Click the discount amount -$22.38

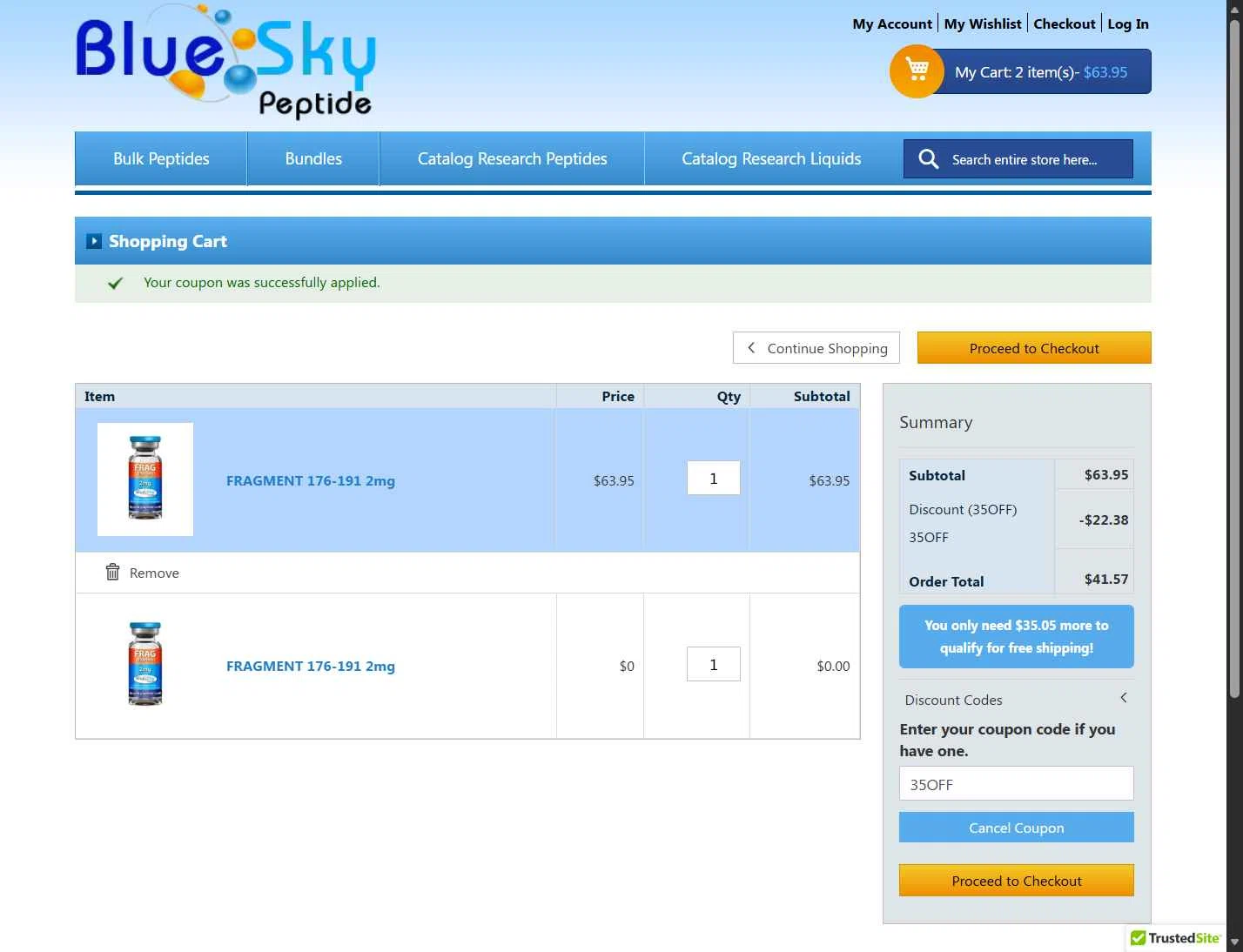click(1104, 520)
